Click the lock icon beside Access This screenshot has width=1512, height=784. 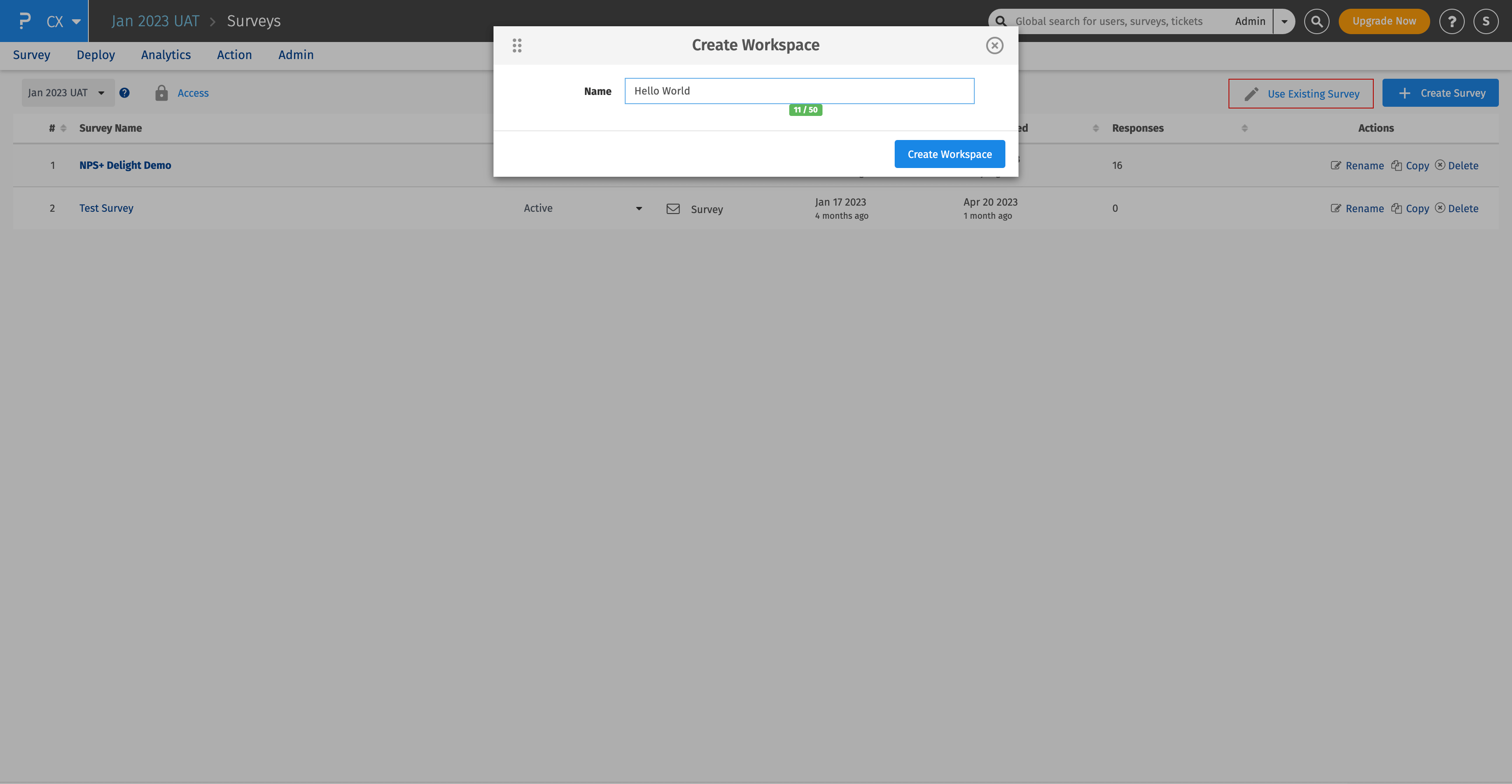[161, 93]
